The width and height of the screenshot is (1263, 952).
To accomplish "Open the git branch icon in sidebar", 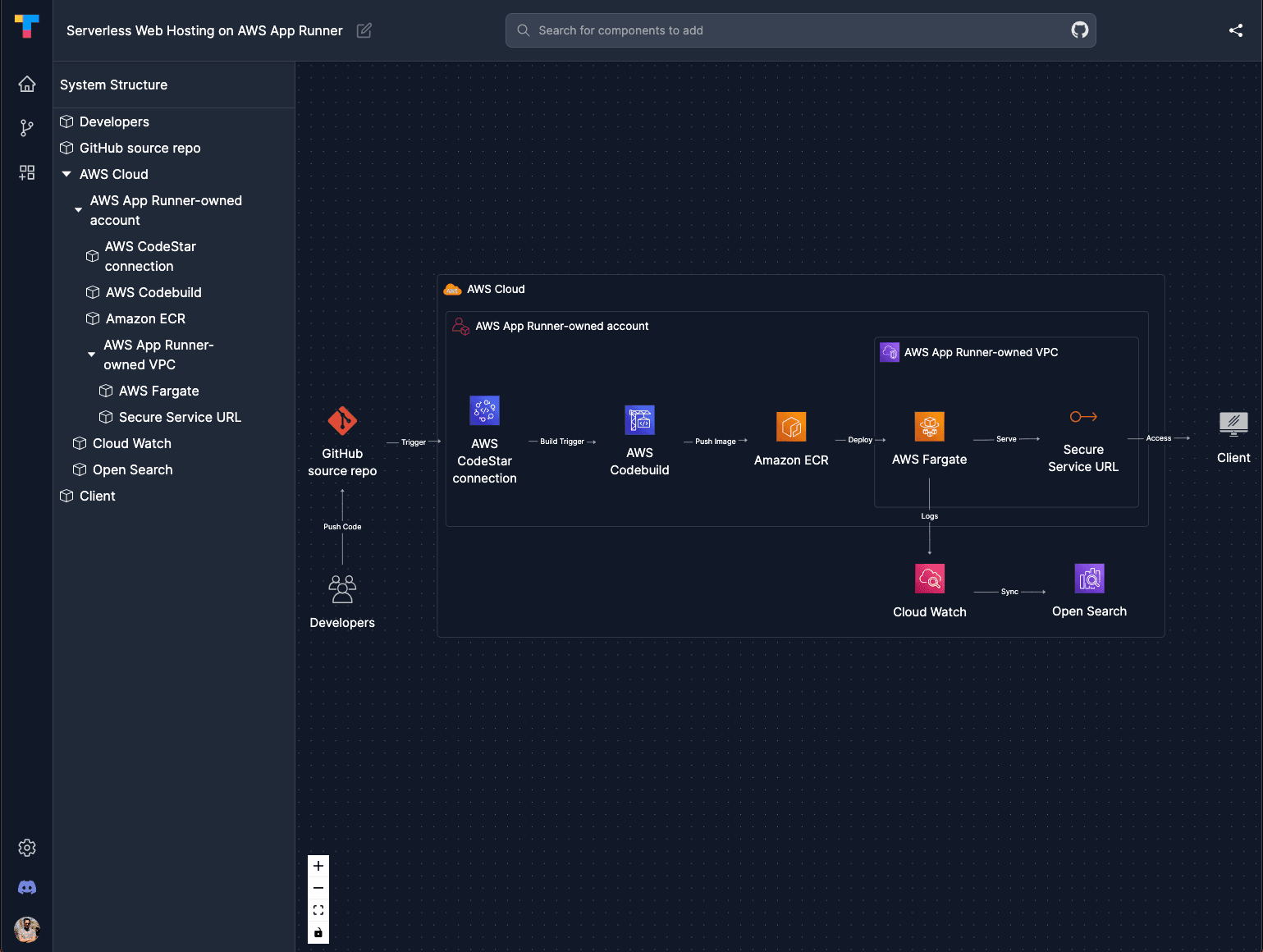I will (x=27, y=128).
